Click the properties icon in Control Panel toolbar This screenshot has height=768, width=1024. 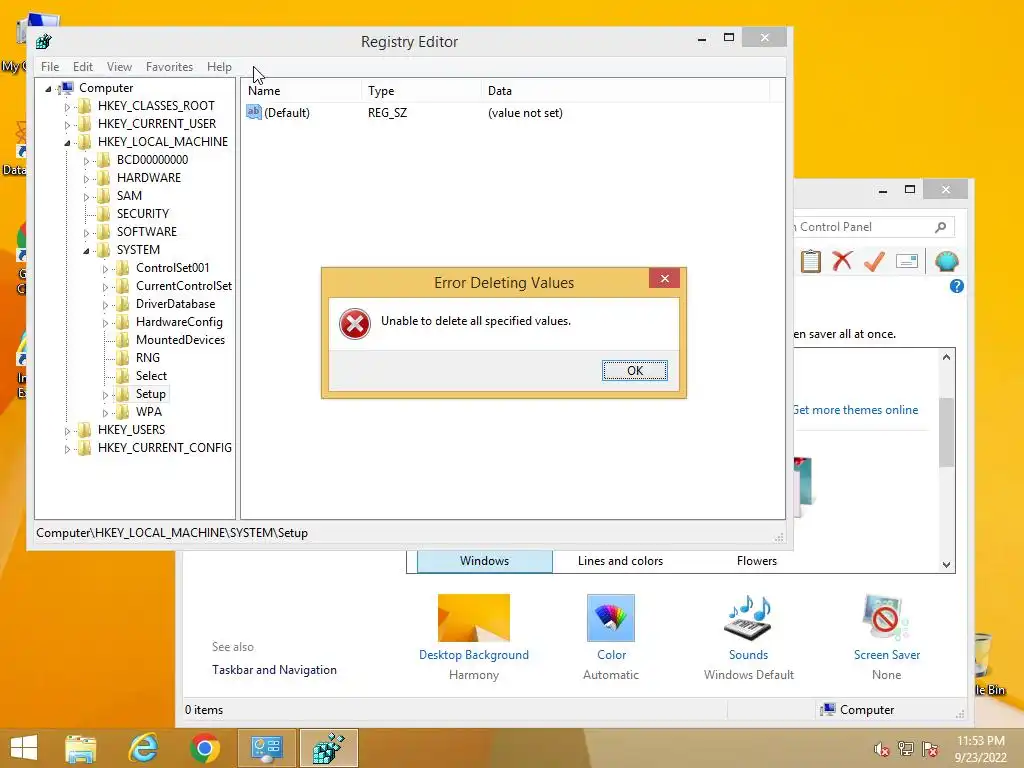(x=906, y=261)
